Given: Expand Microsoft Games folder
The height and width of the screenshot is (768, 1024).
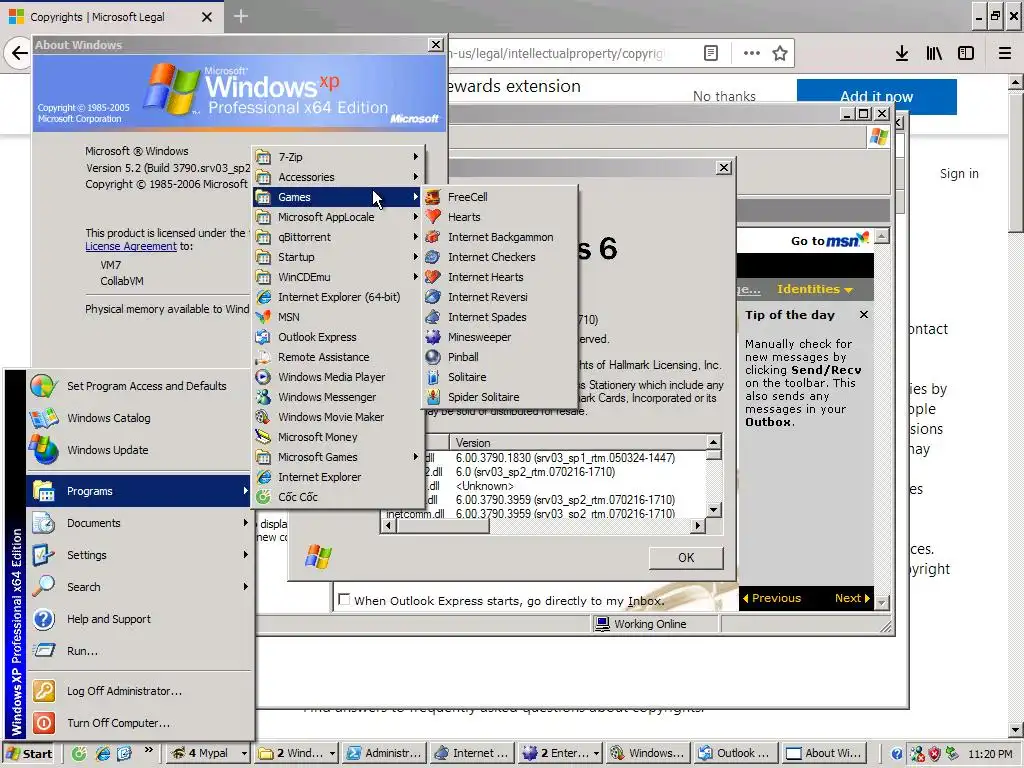Looking at the screenshot, I should (x=338, y=457).
